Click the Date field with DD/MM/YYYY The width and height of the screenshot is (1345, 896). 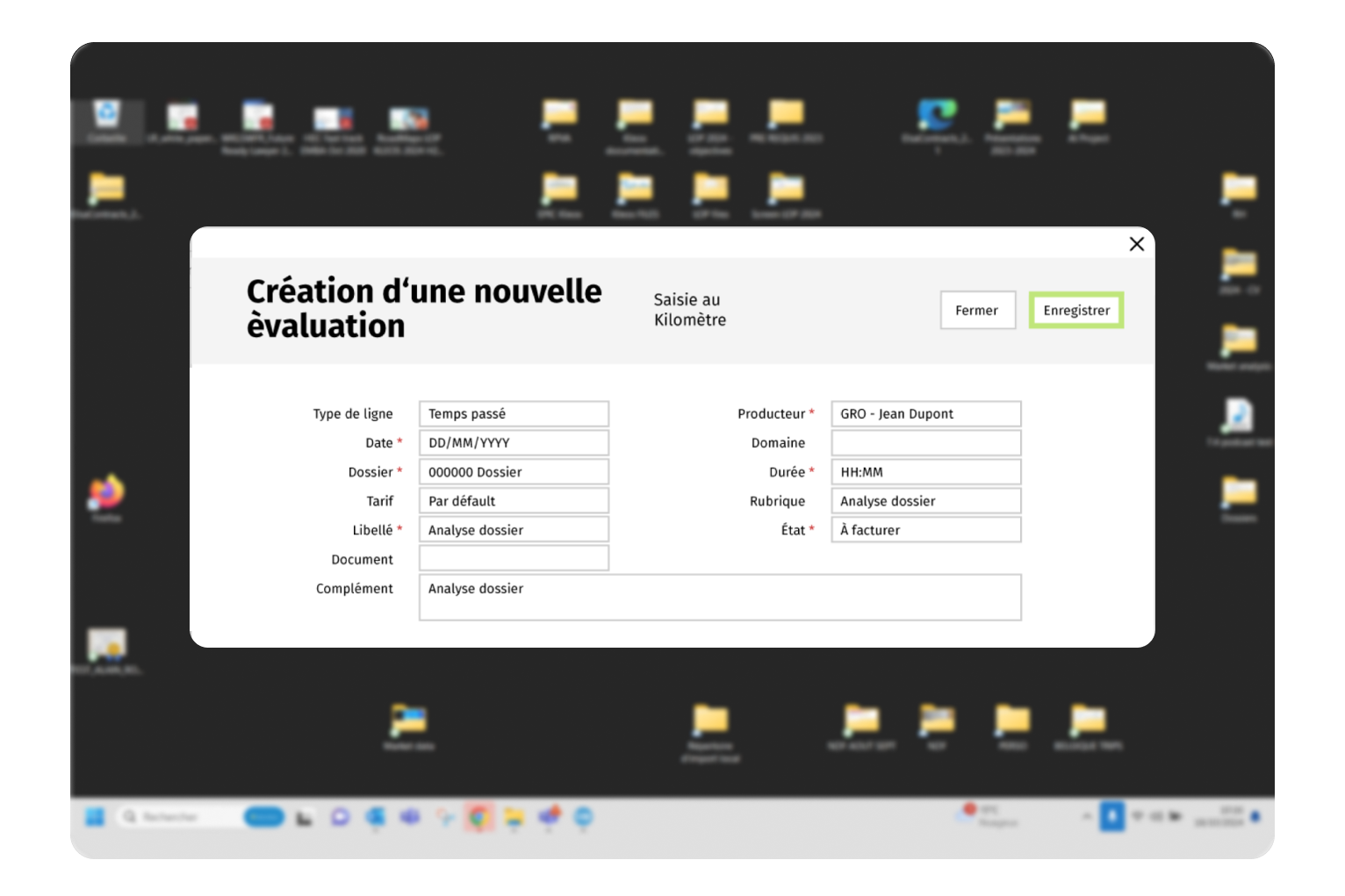tap(514, 443)
